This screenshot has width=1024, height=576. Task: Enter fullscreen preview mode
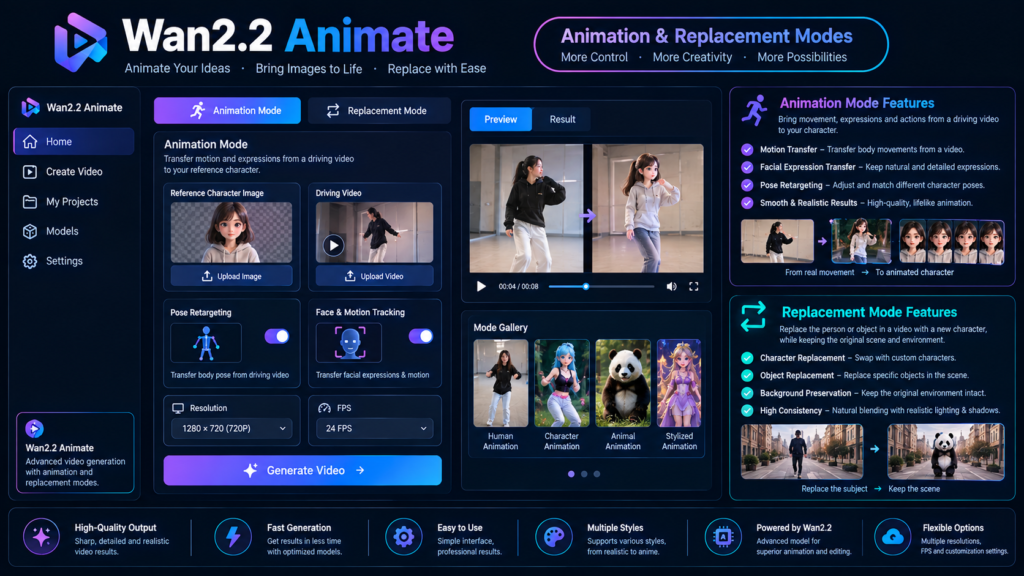694,287
